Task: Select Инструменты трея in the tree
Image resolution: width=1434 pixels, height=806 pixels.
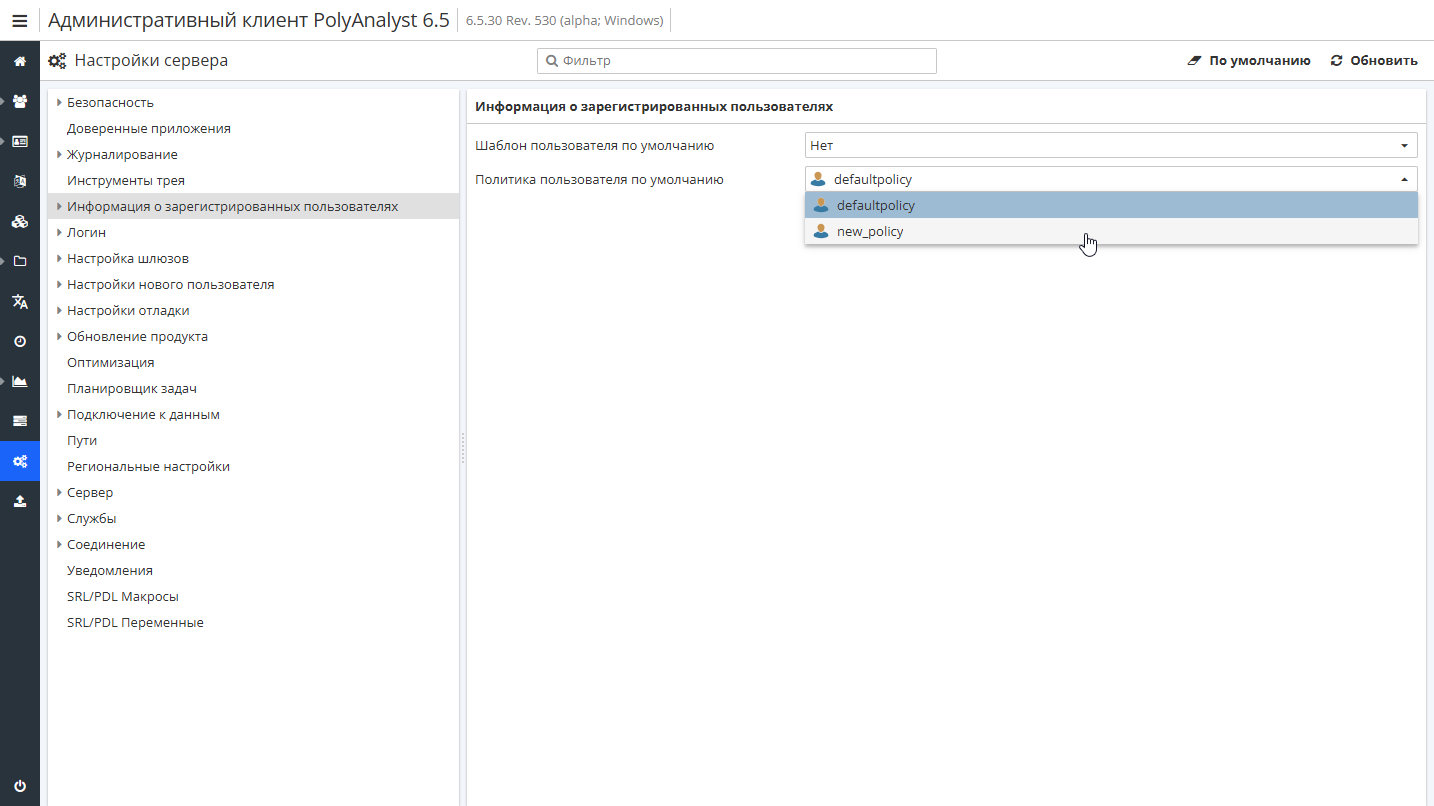Action: point(126,180)
